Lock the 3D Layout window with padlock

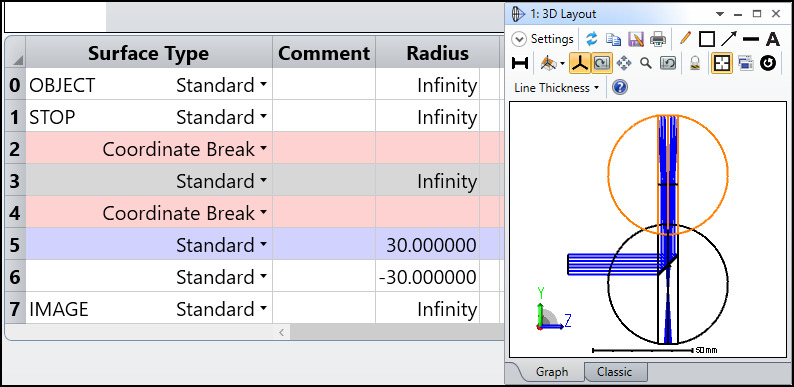(695, 63)
